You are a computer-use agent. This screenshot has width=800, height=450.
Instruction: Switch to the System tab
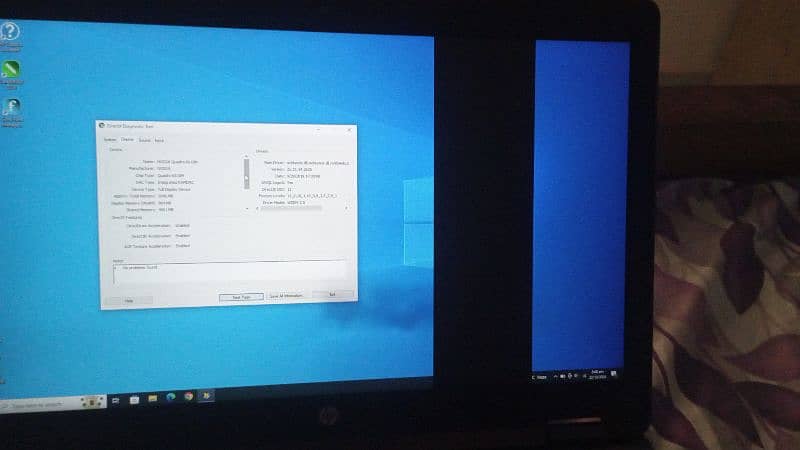pos(110,141)
